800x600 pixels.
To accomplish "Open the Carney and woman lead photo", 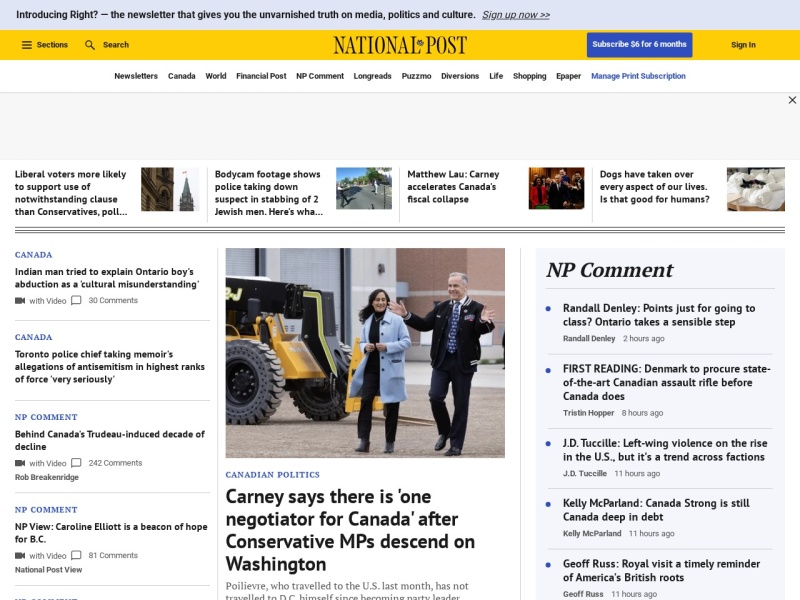I will pyautogui.click(x=365, y=353).
